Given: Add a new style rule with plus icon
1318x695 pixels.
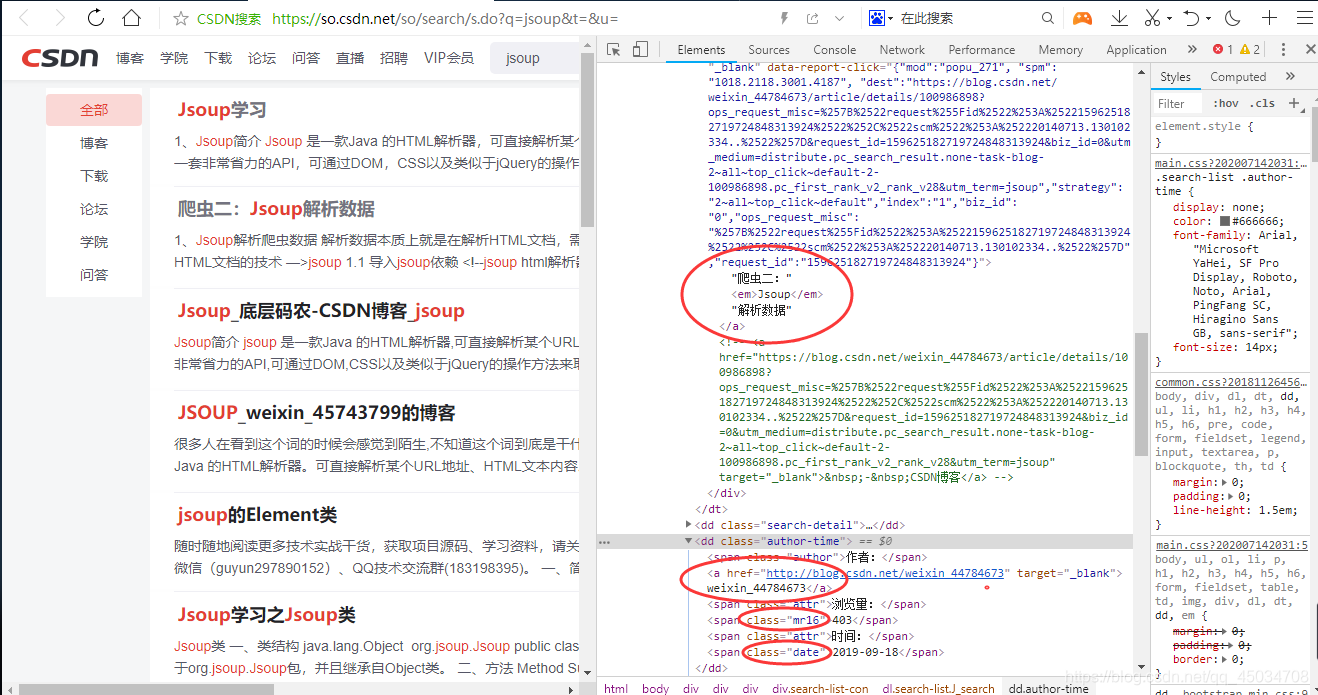Looking at the screenshot, I should (x=1293, y=103).
